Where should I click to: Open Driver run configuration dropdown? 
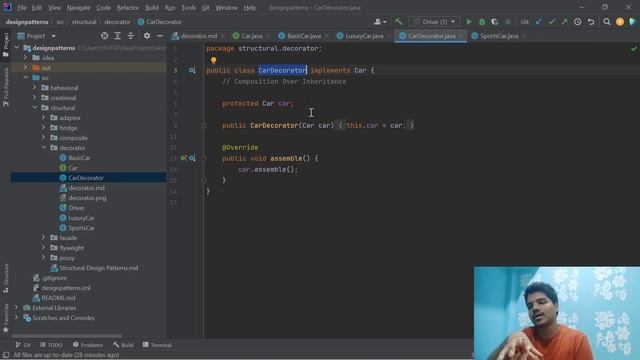pos(434,22)
